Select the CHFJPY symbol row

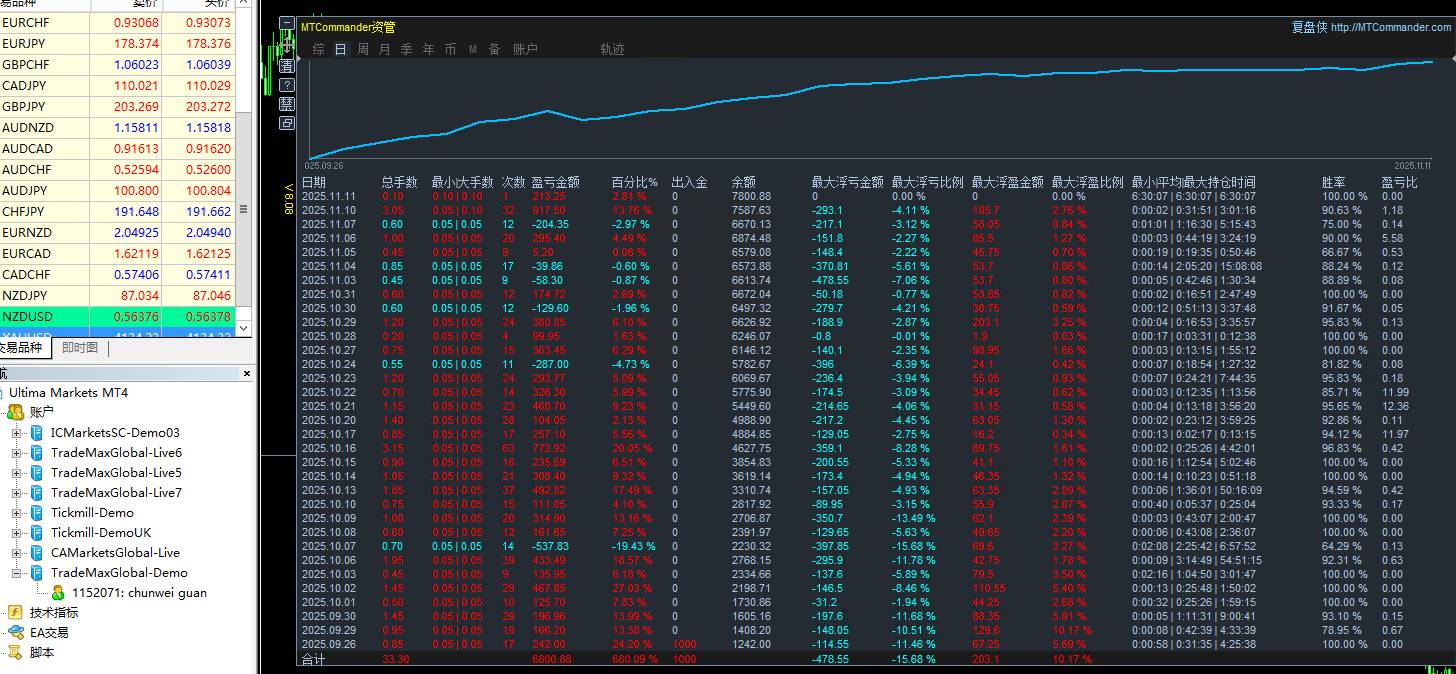[x=116, y=211]
